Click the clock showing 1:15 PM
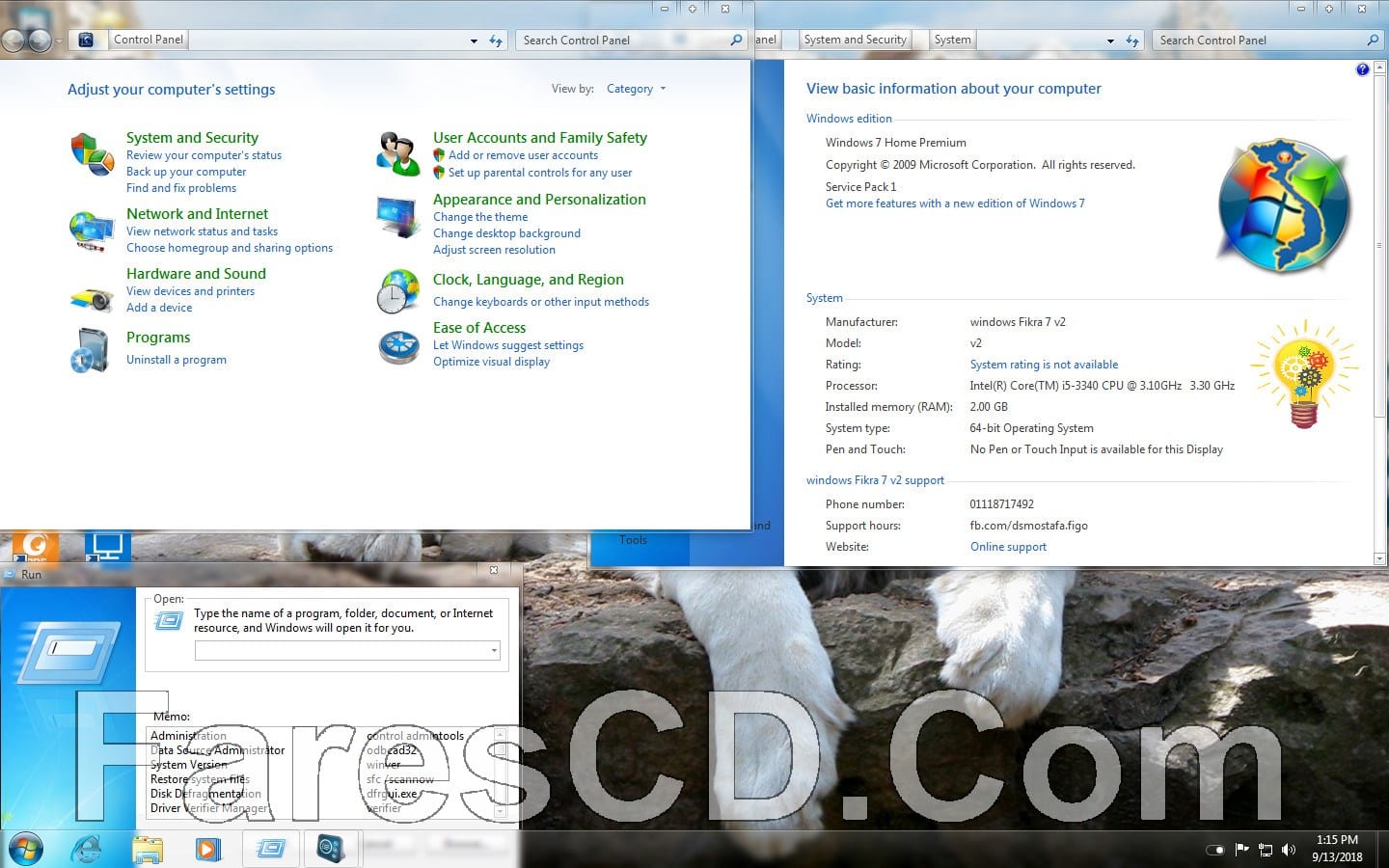The image size is (1389, 868). (x=1337, y=840)
